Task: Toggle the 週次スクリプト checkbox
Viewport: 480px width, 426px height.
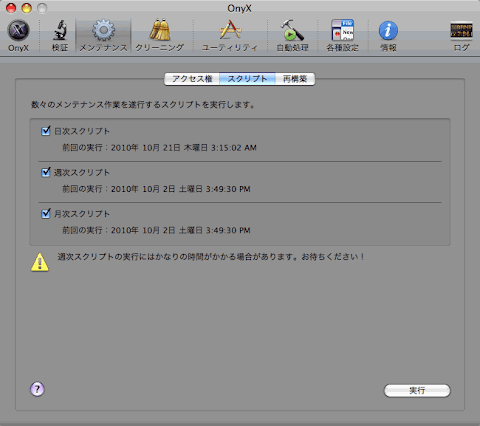Action: point(46,172)
